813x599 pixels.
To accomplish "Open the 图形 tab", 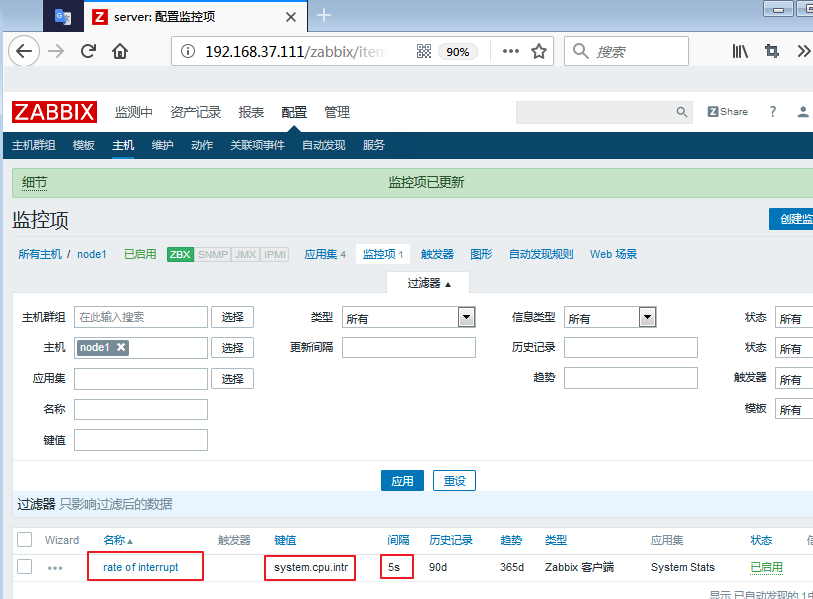I will click(x=481, y=254).
